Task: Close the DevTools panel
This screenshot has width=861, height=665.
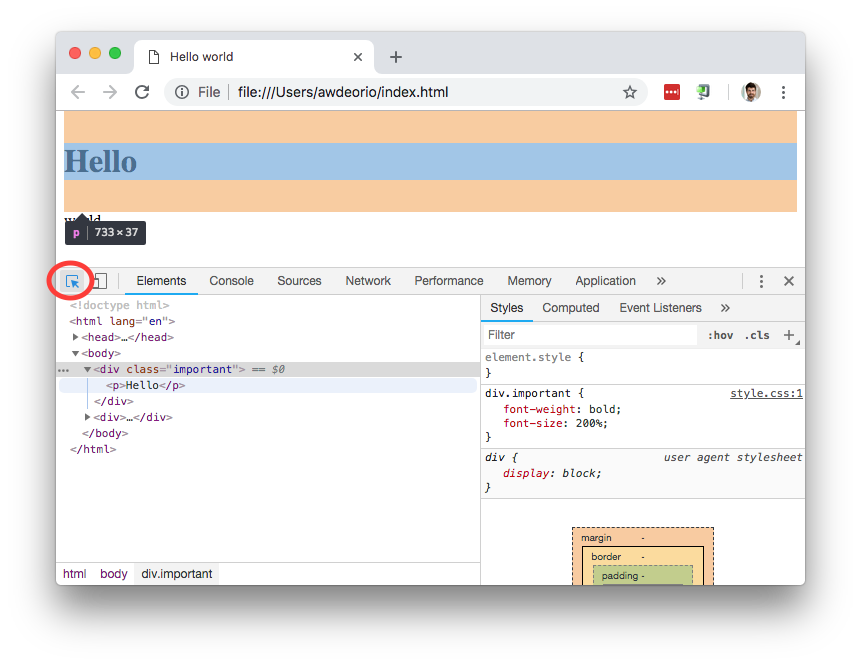Action: (789, 281)
